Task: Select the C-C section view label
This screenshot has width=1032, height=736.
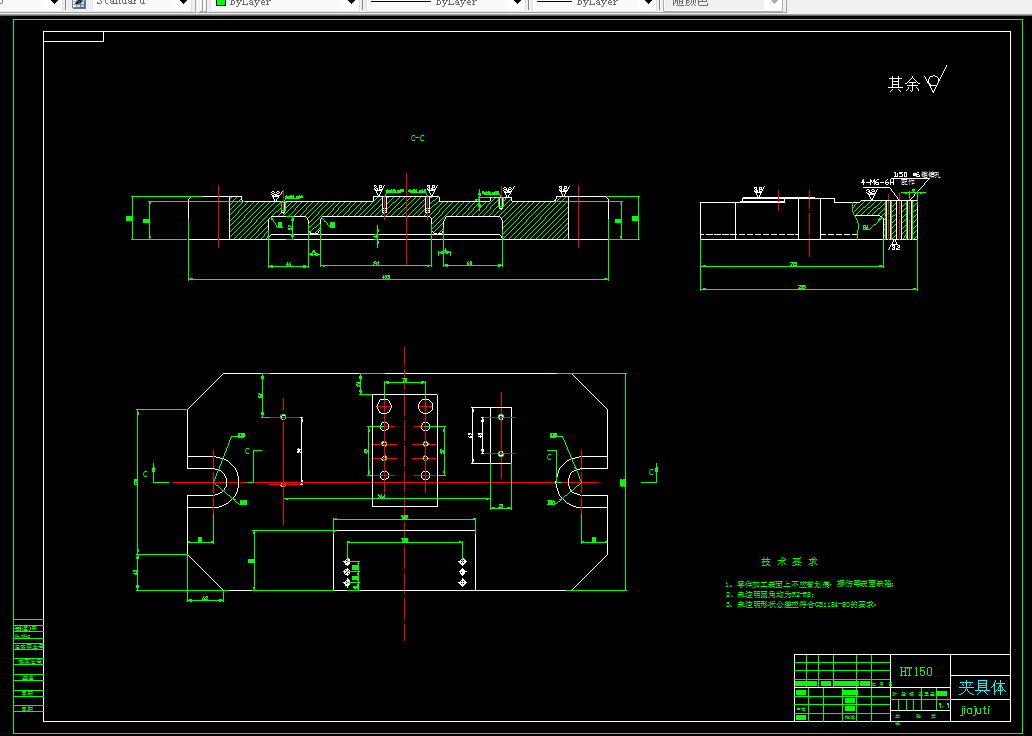Action: [417, 138]
